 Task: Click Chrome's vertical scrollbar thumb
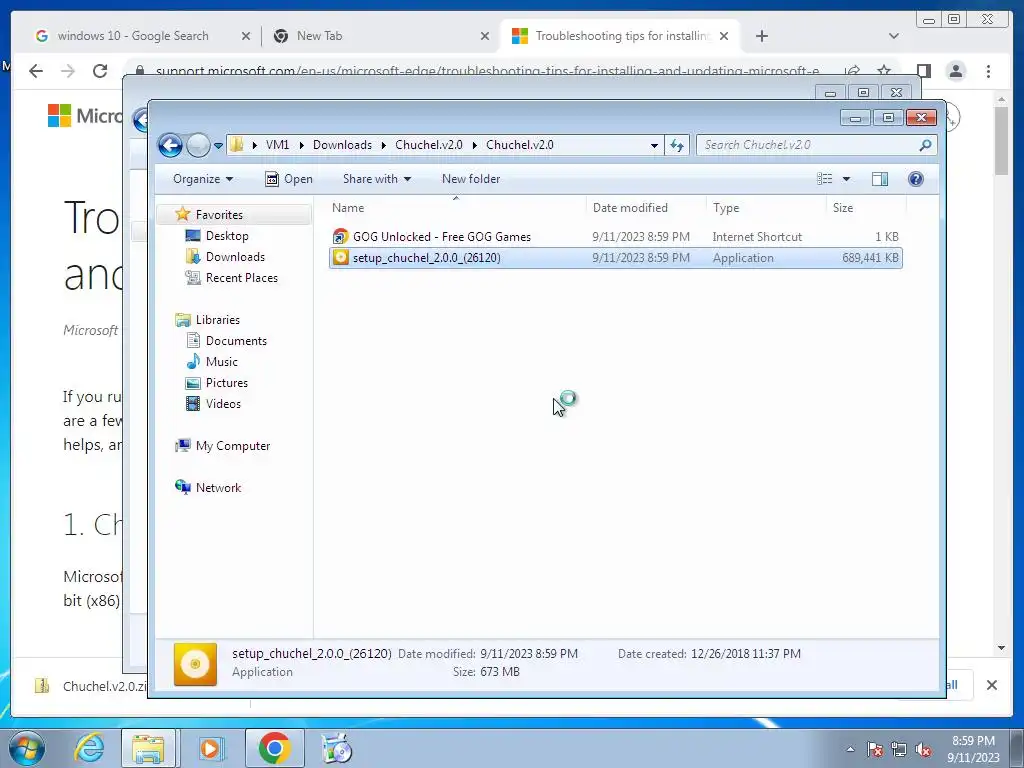pos(1001,140)
